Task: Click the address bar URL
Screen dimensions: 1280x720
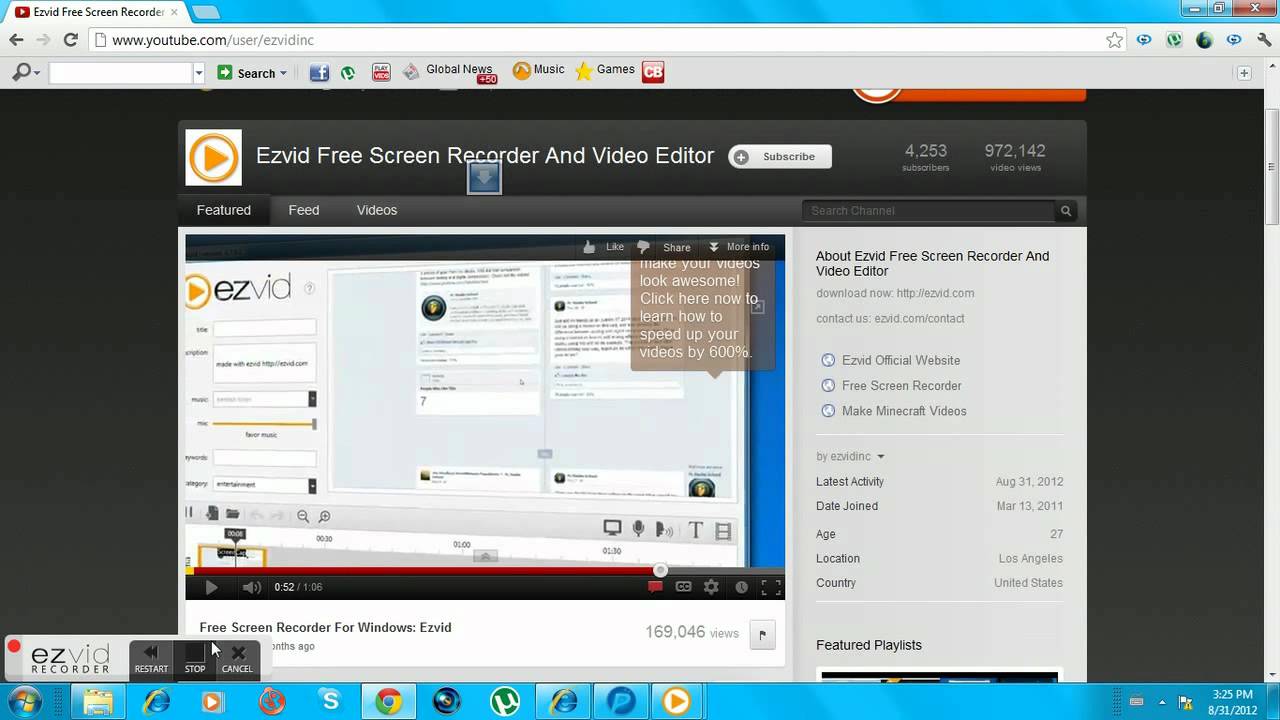Action: [x=213, y=40]
